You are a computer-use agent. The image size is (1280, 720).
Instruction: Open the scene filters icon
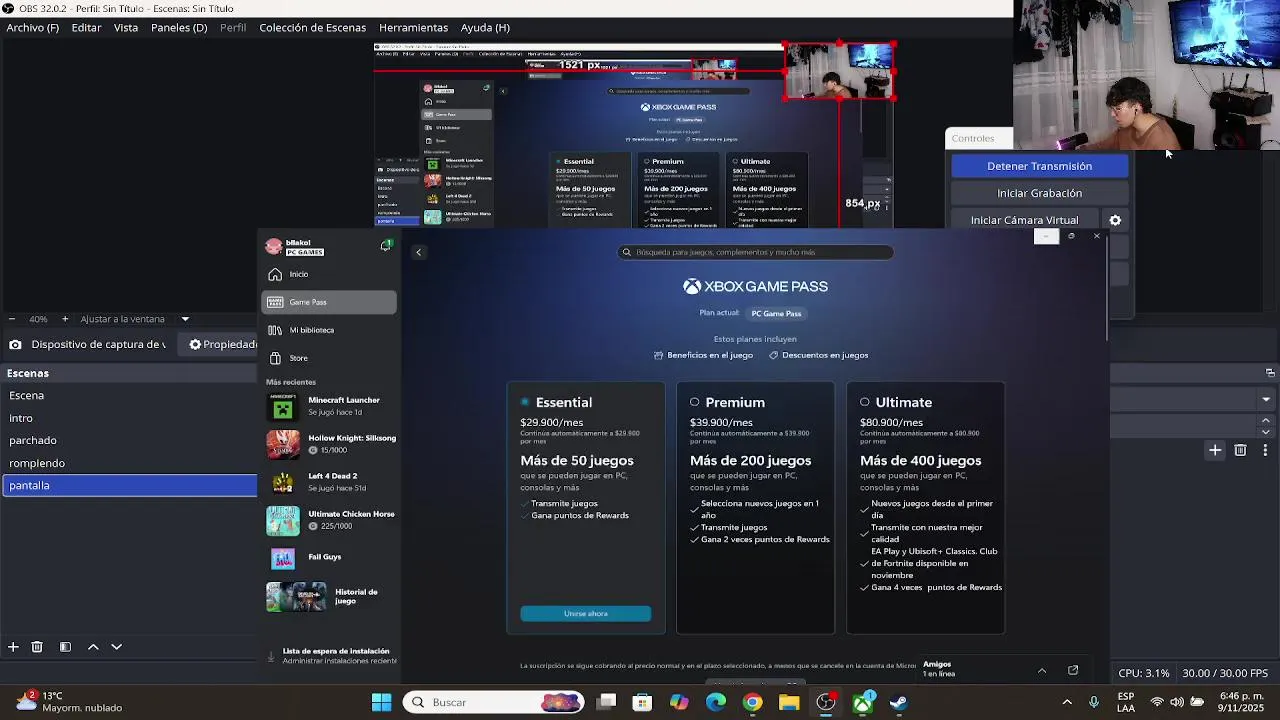tap(65, 647)
